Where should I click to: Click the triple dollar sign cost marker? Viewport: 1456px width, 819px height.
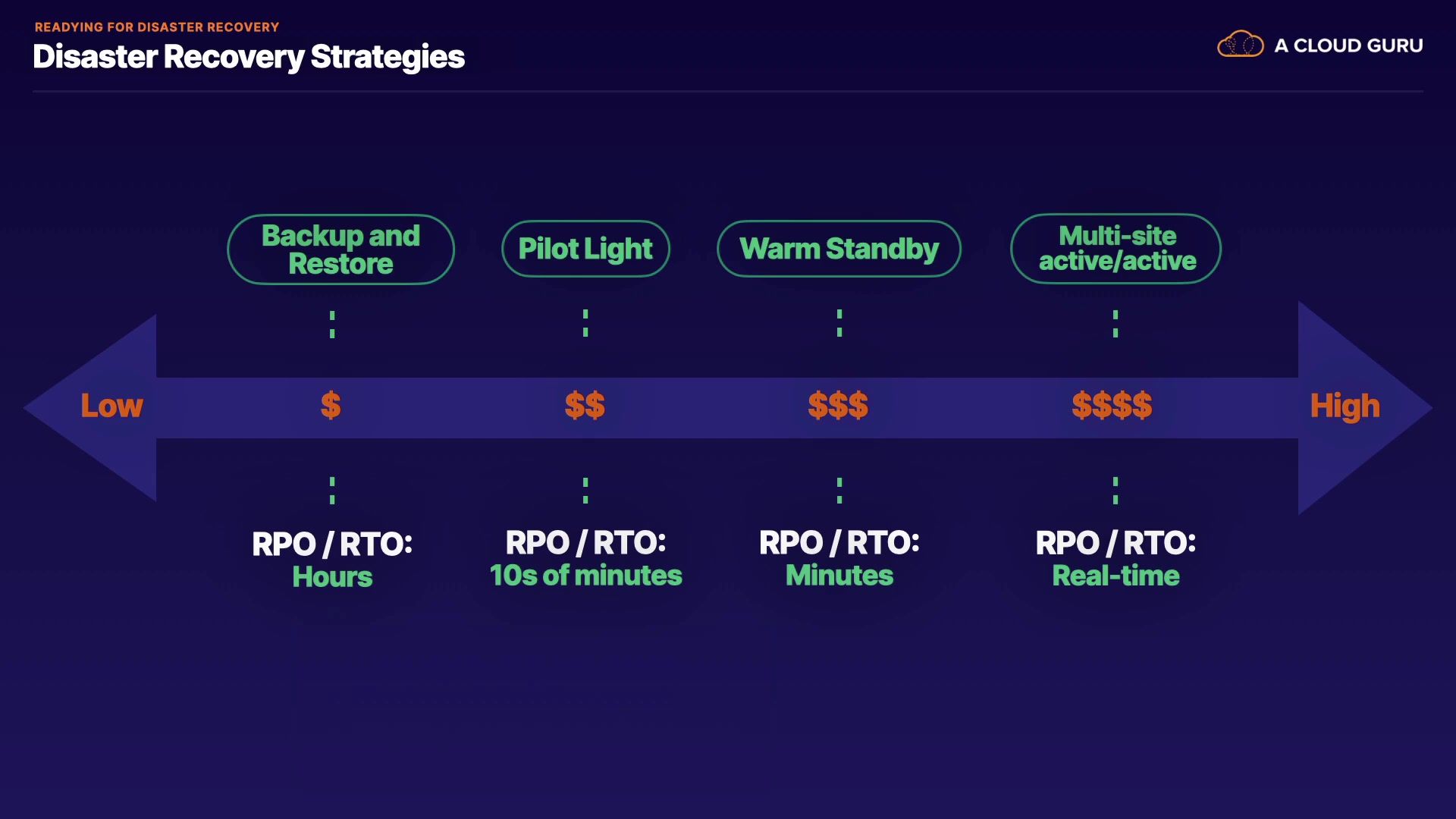pos(838,406)
